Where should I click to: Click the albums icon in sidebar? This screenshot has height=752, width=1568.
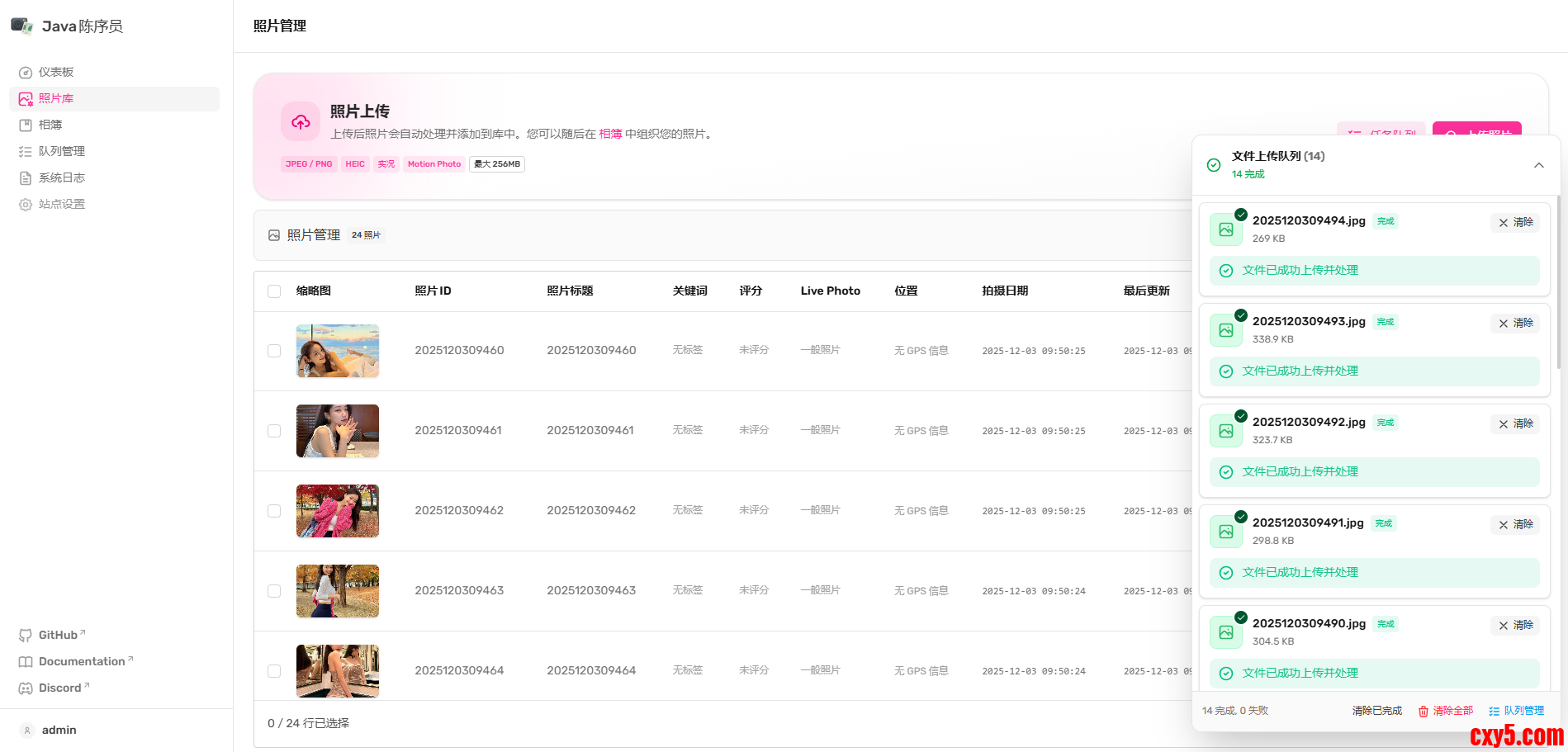pos(26,125)
